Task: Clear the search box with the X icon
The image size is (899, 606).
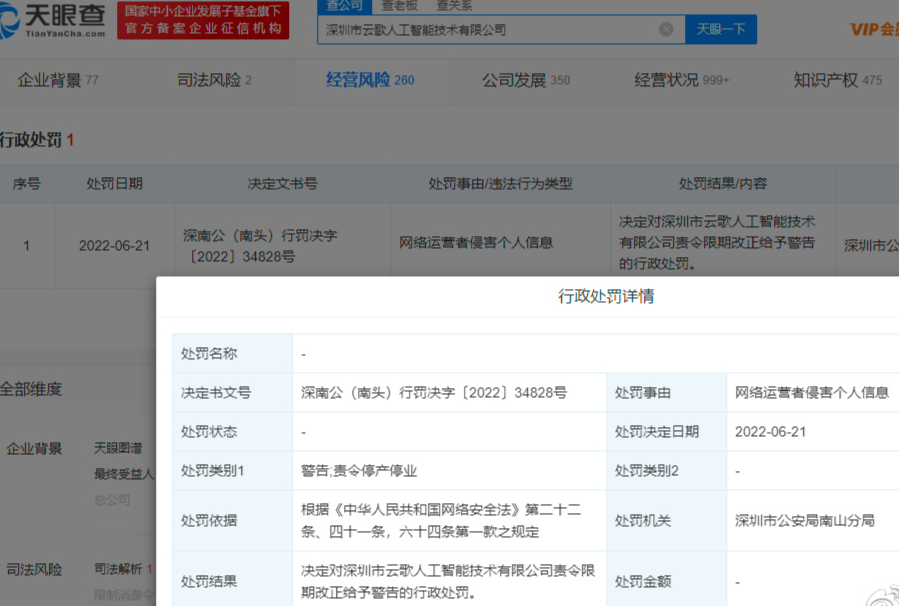Action: 666,29
